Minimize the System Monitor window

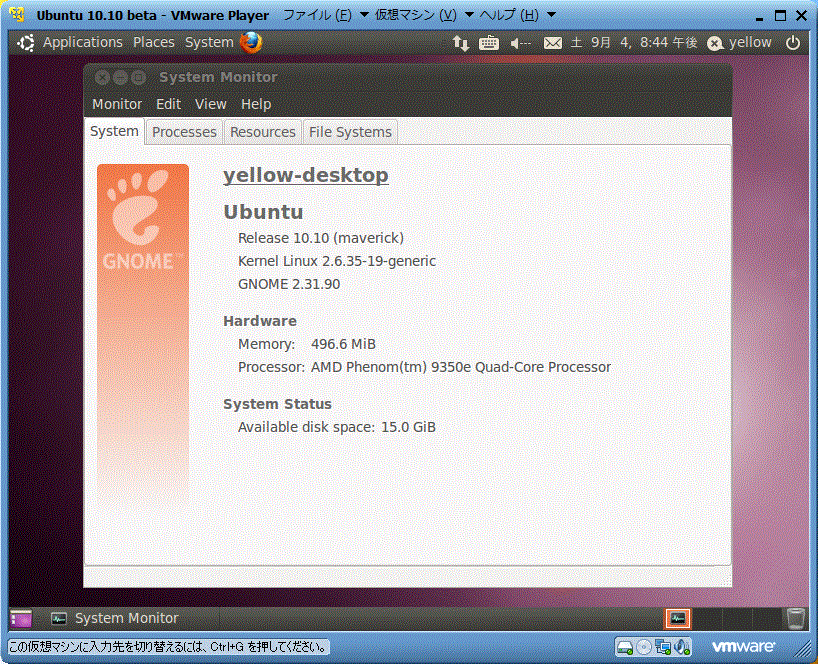pyautogui.click(x=121, y=78)
